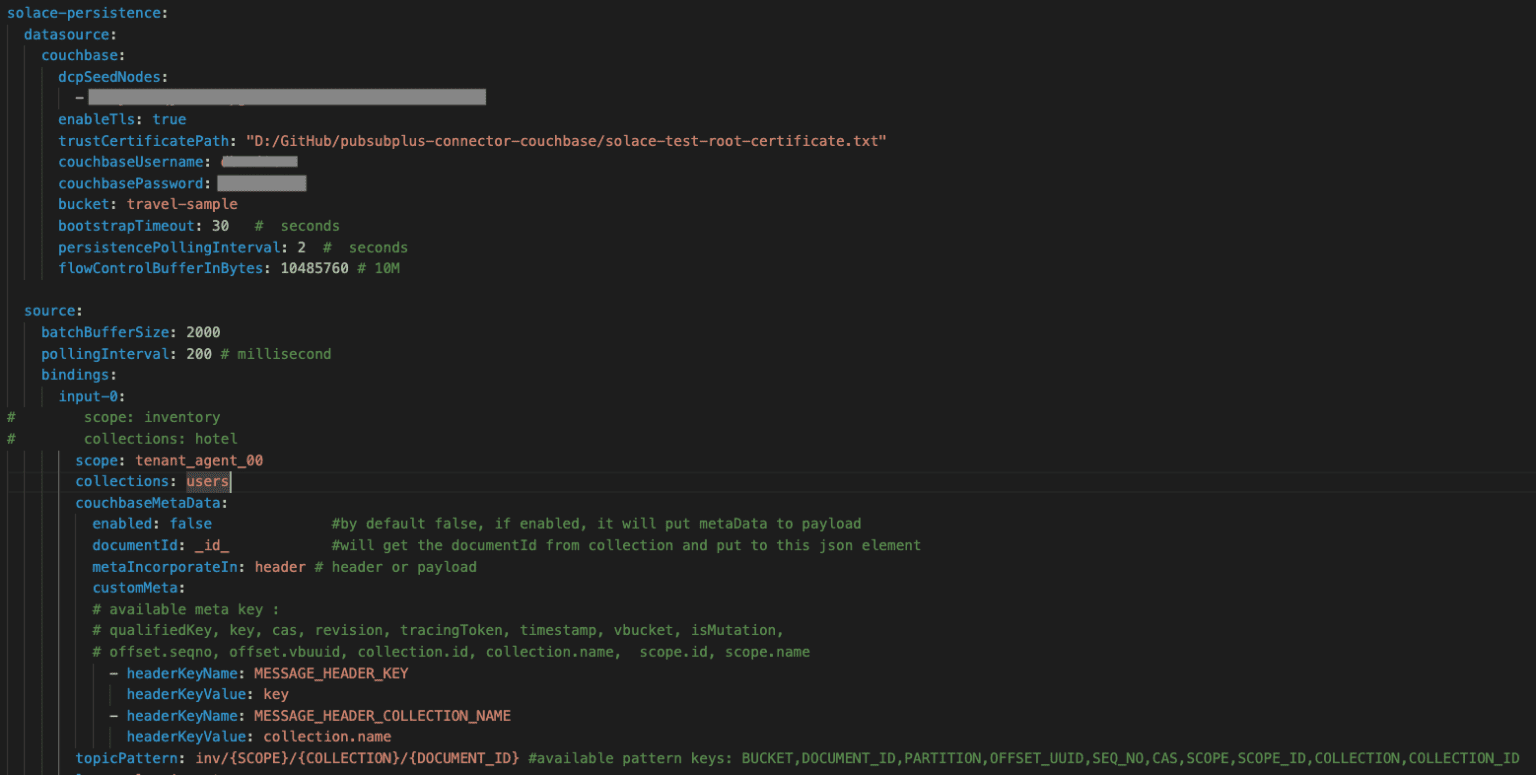Click the redacted couchbasePassword value

[262, 182]
